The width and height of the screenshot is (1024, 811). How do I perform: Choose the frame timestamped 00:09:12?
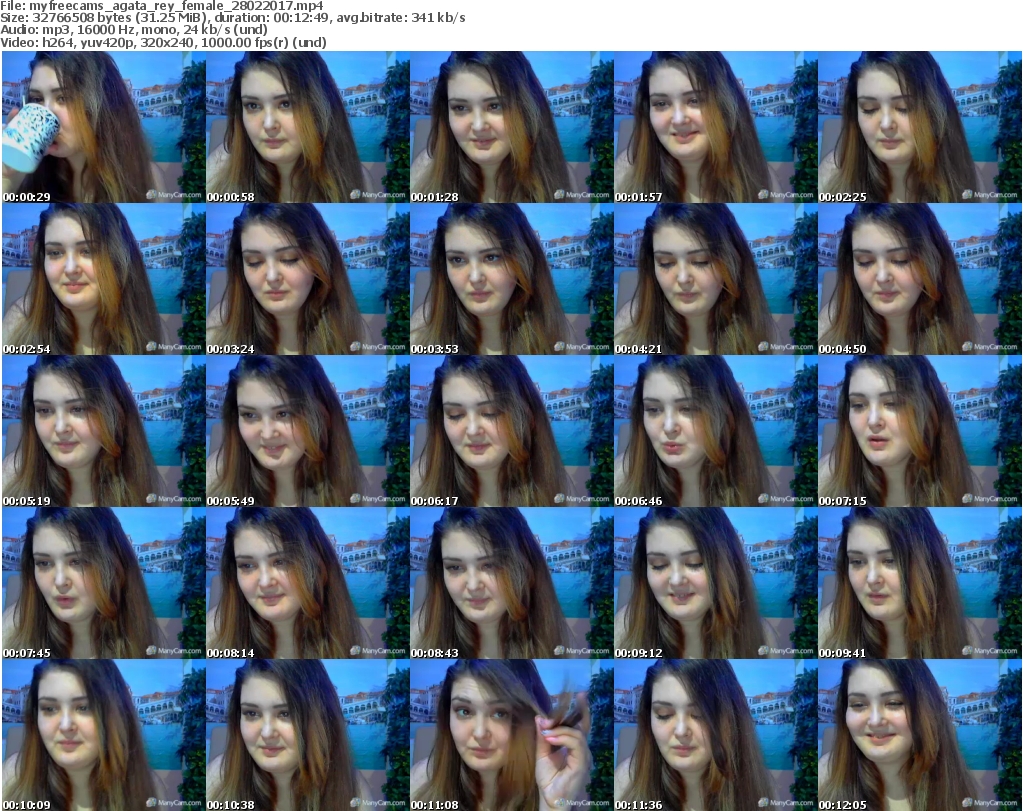(715, 583)
